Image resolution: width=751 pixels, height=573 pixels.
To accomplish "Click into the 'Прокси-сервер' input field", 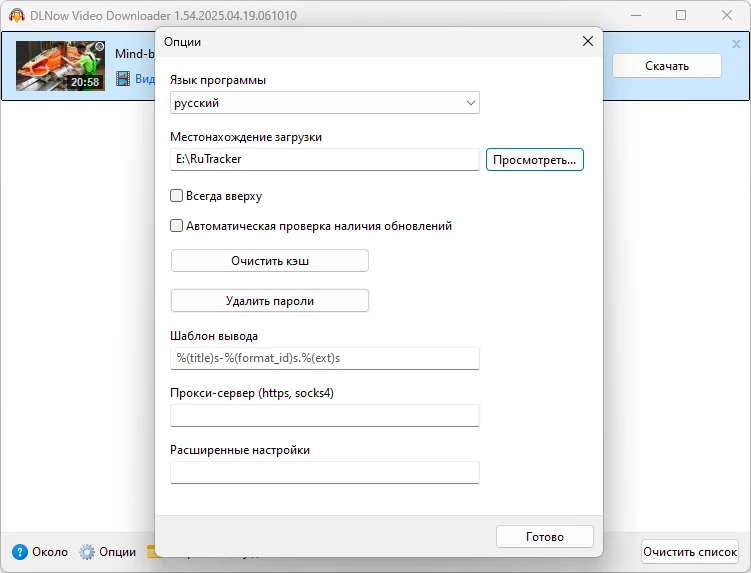I will [325, 415].
